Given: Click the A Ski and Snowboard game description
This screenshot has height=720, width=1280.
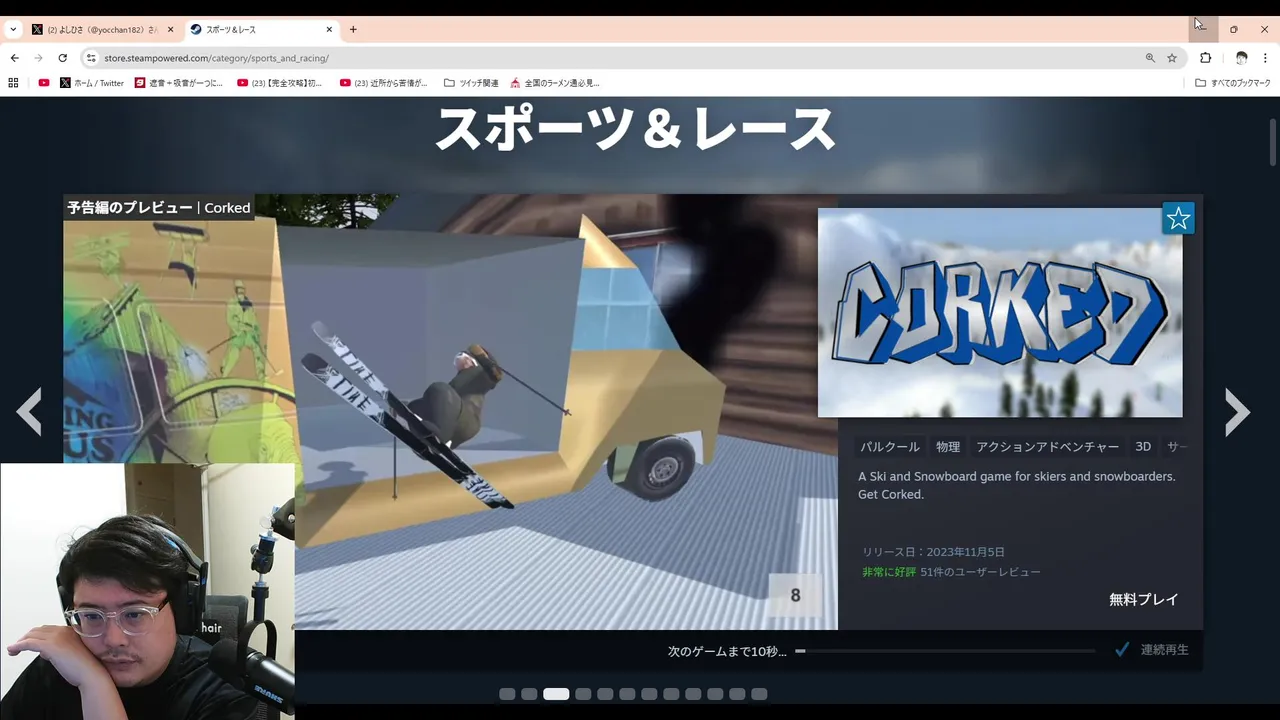Looking at the screenshot, I should point(1017,485).
